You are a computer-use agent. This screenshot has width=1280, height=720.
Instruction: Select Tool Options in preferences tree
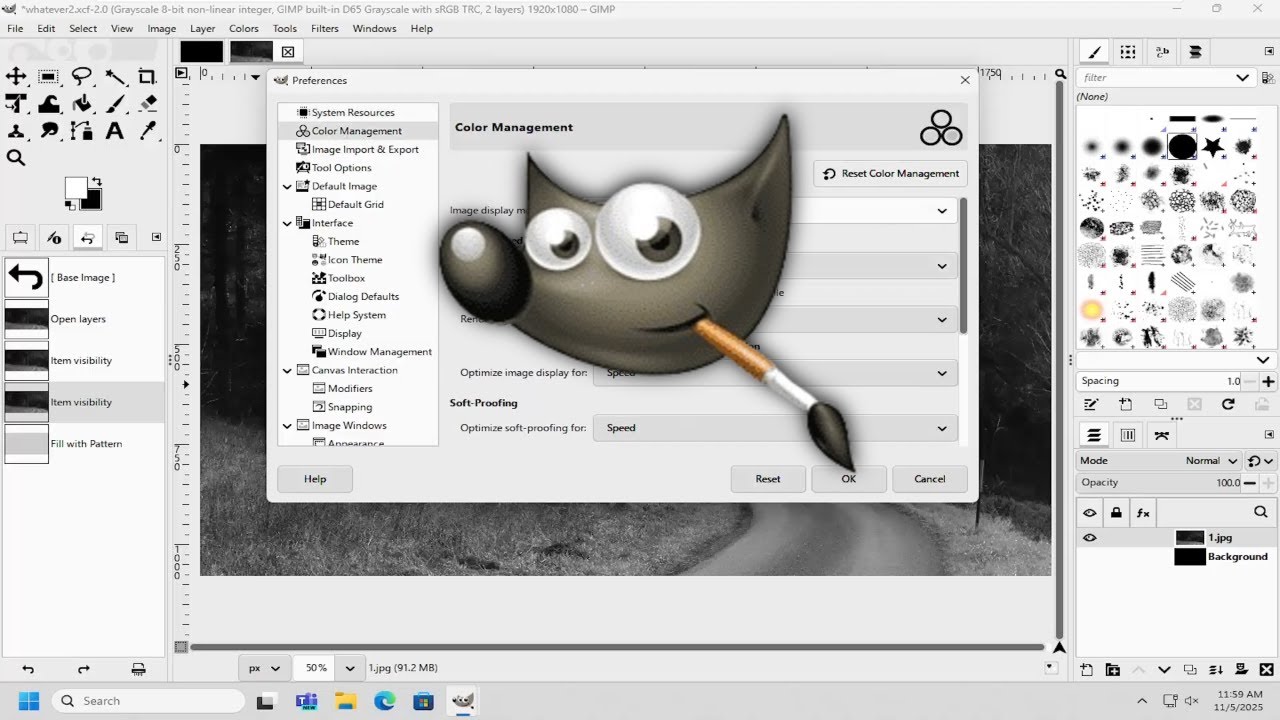(x=341, y=168)
